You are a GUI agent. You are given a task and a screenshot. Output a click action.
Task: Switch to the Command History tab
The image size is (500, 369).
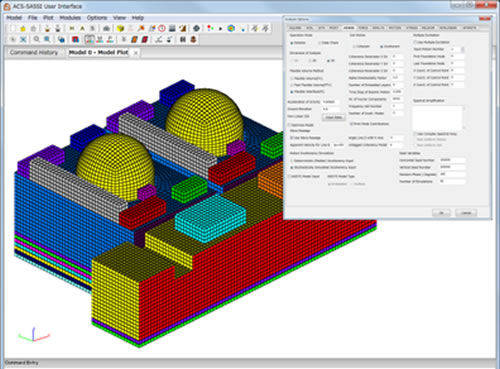click(34, 53)
